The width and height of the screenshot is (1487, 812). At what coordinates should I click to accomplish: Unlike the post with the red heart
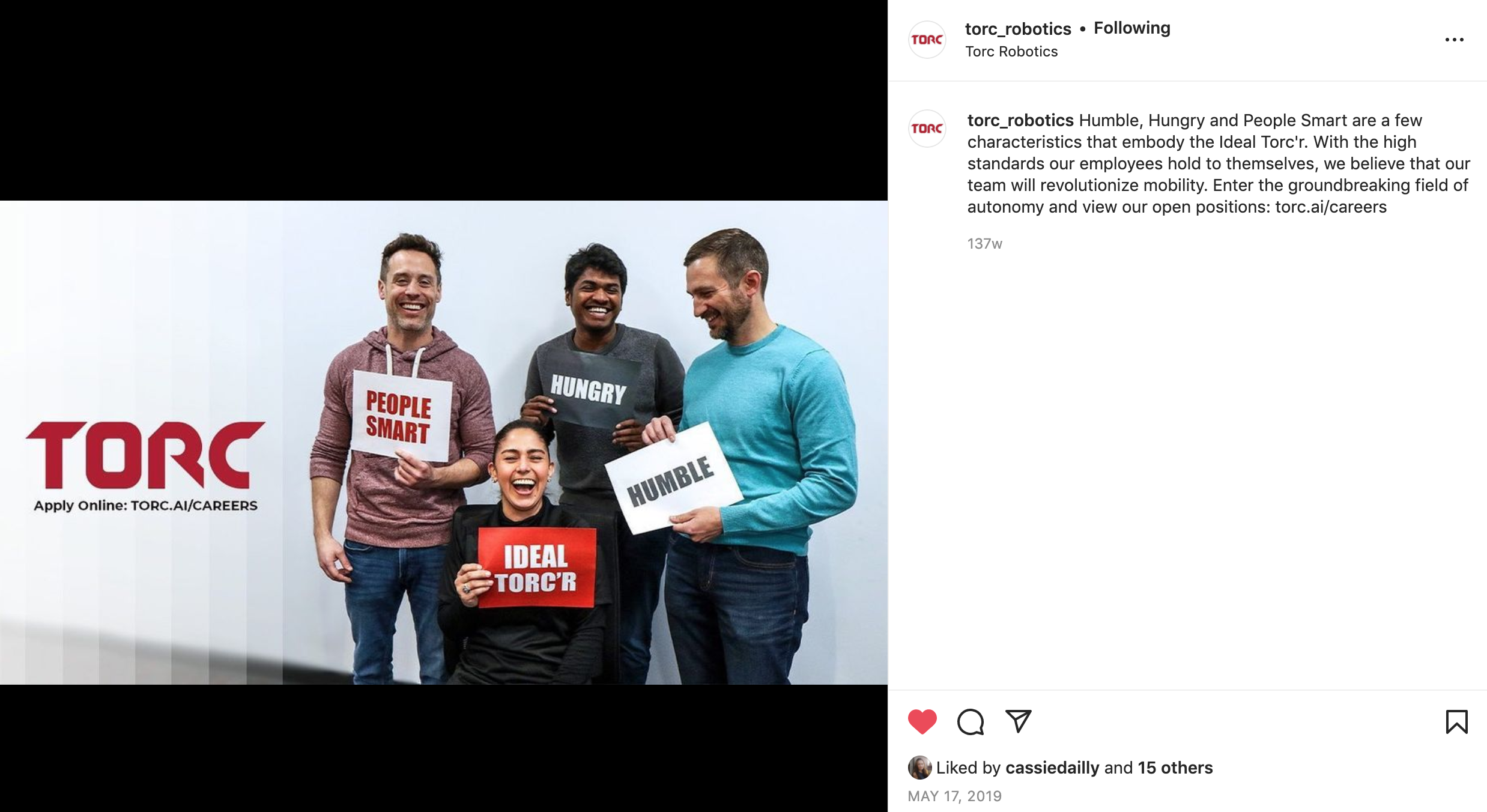pos(922,722)
